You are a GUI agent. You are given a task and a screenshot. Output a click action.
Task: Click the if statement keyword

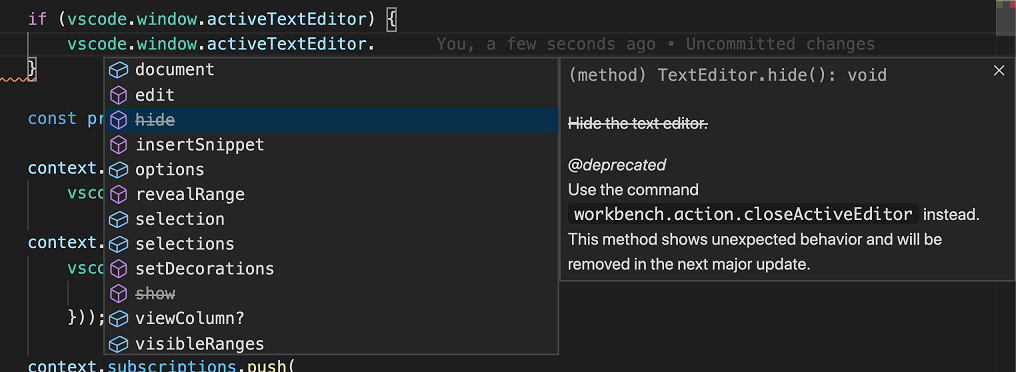38,19
